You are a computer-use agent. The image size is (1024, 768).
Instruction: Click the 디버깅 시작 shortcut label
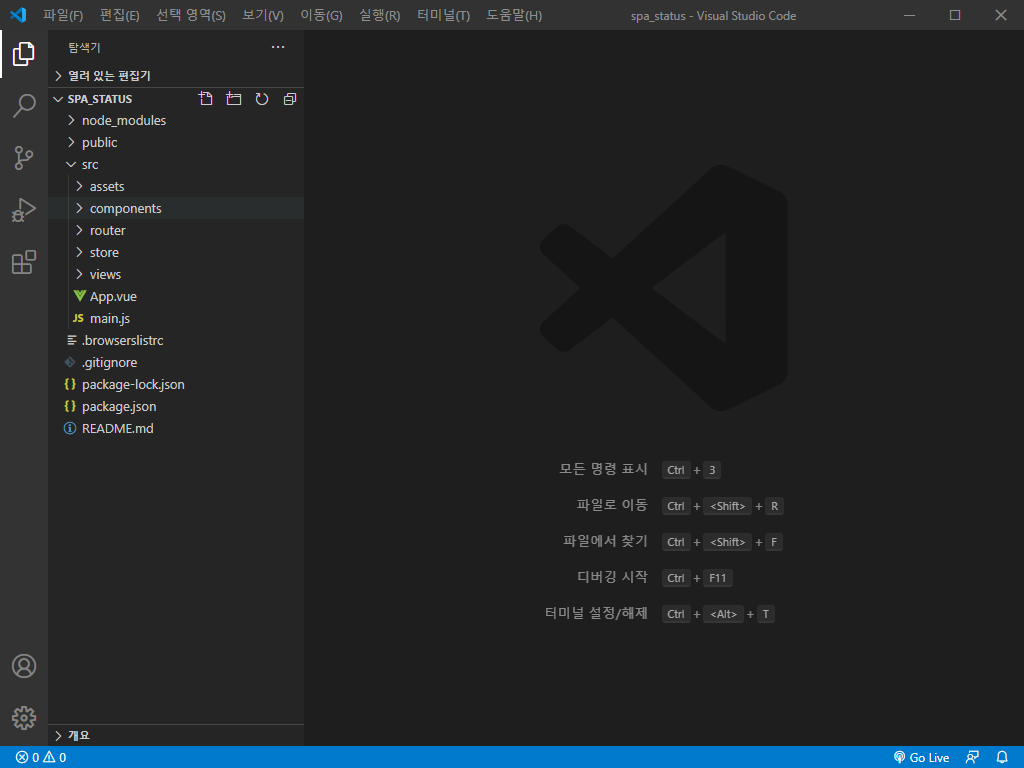pyautogui.click(x=612, y=577)
